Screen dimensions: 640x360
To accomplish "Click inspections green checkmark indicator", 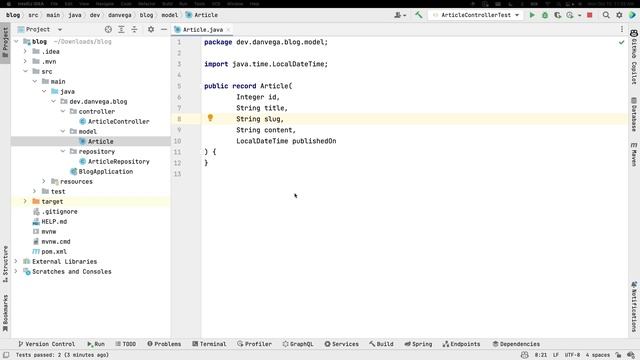I will [621, 42].
